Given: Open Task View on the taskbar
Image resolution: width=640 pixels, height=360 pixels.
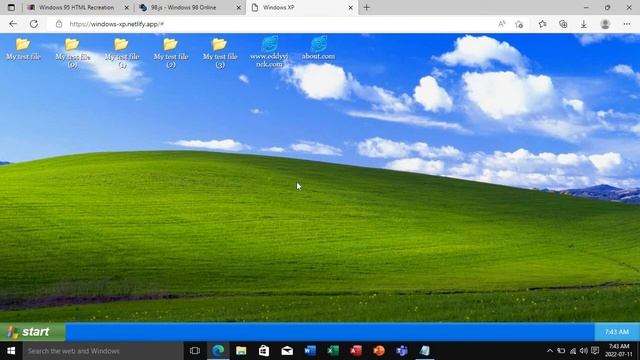Looking at the screenshot, I should click(x=195, y=351).
